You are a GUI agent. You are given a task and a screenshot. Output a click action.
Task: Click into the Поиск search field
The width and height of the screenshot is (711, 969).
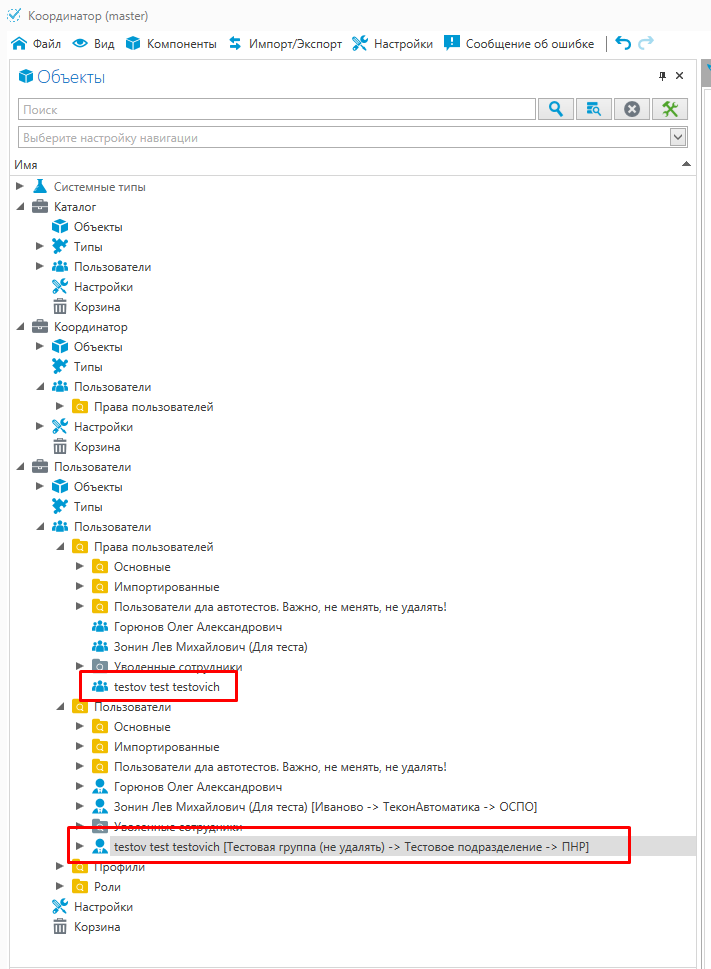pyautogui.click(x=276, y=110)
